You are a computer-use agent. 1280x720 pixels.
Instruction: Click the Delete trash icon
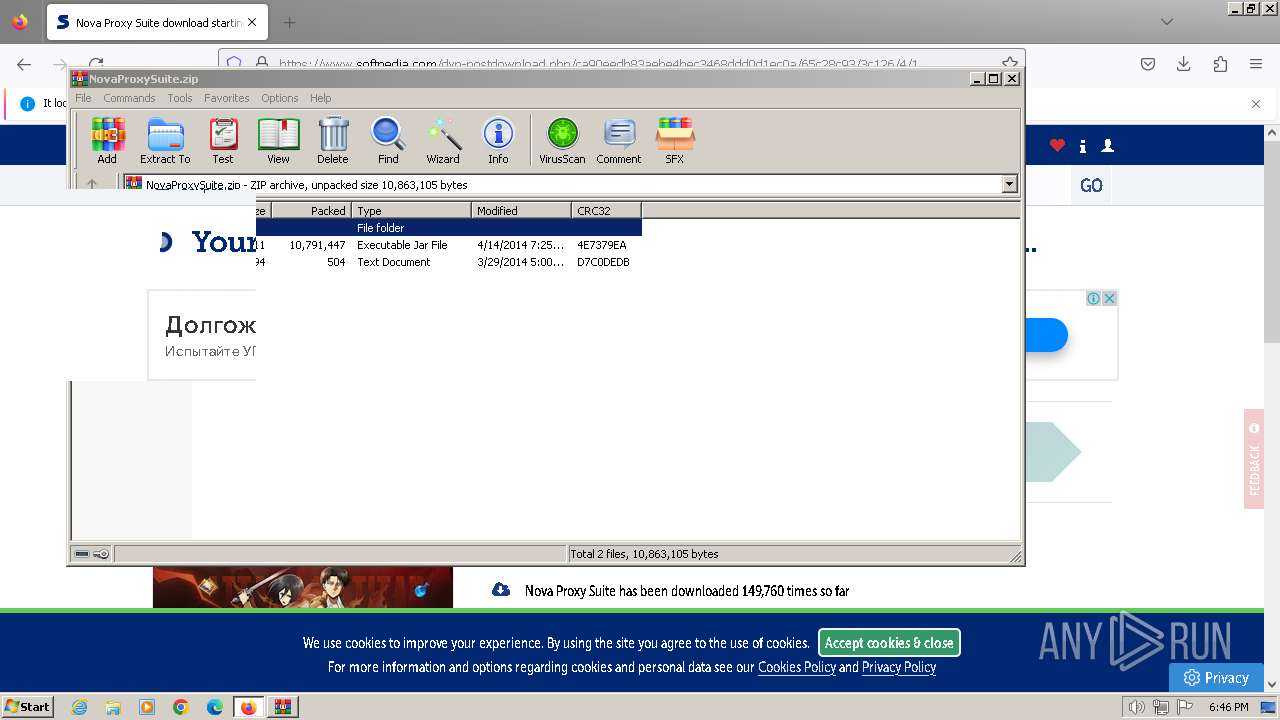click(333, 140)
